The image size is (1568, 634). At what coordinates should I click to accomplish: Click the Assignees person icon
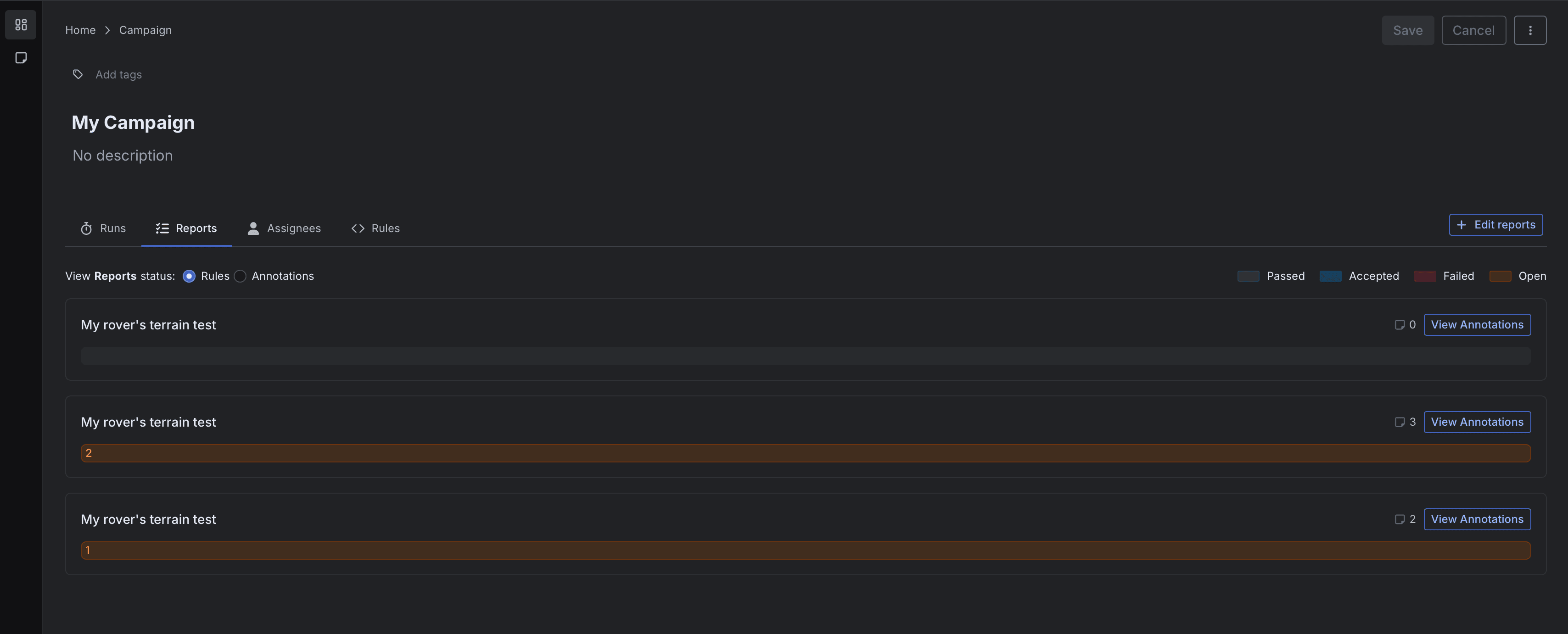click(253, 228)
